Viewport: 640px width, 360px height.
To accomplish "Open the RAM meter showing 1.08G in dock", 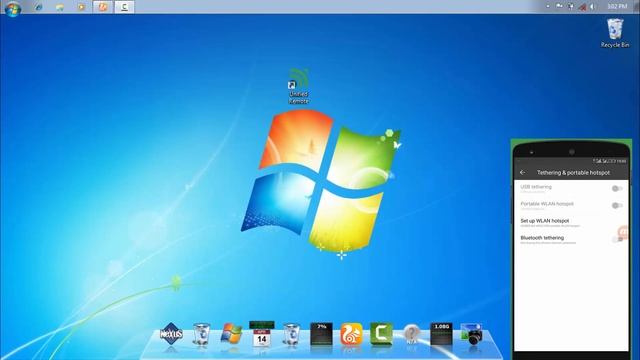I will [441, 334].
